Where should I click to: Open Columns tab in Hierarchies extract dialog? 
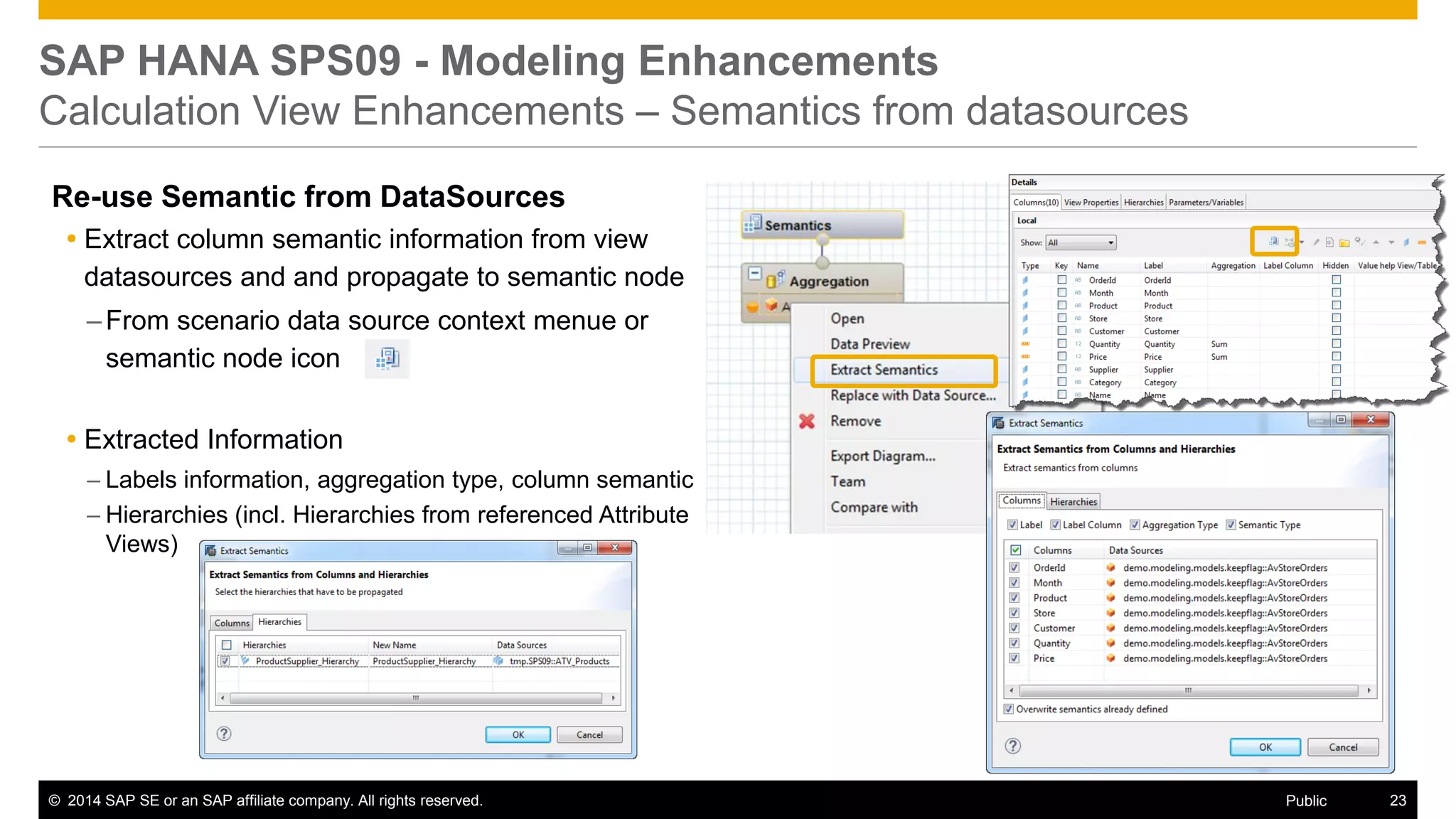click(x=232, y=623)
